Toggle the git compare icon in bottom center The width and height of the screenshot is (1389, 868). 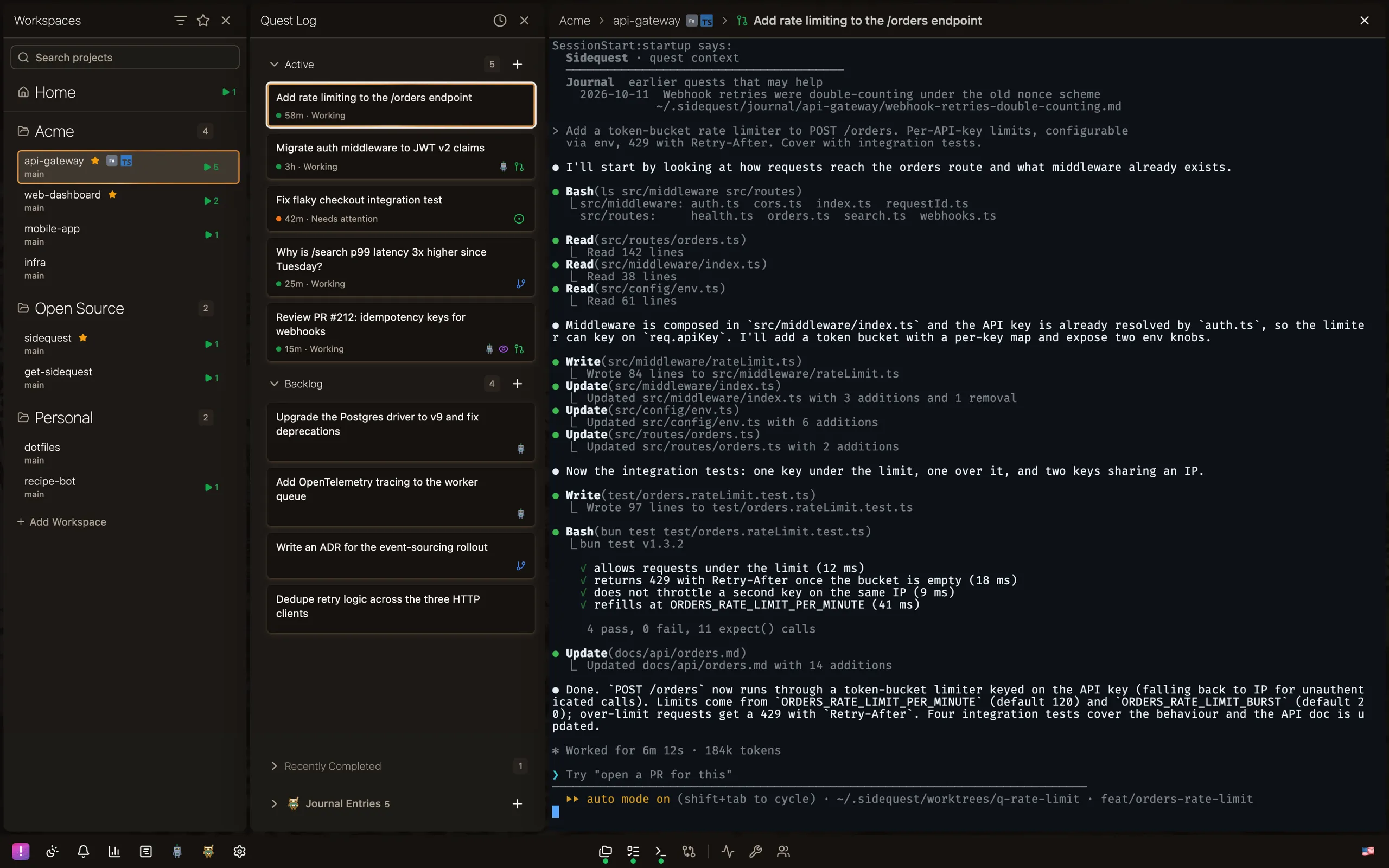coord(689,851)
